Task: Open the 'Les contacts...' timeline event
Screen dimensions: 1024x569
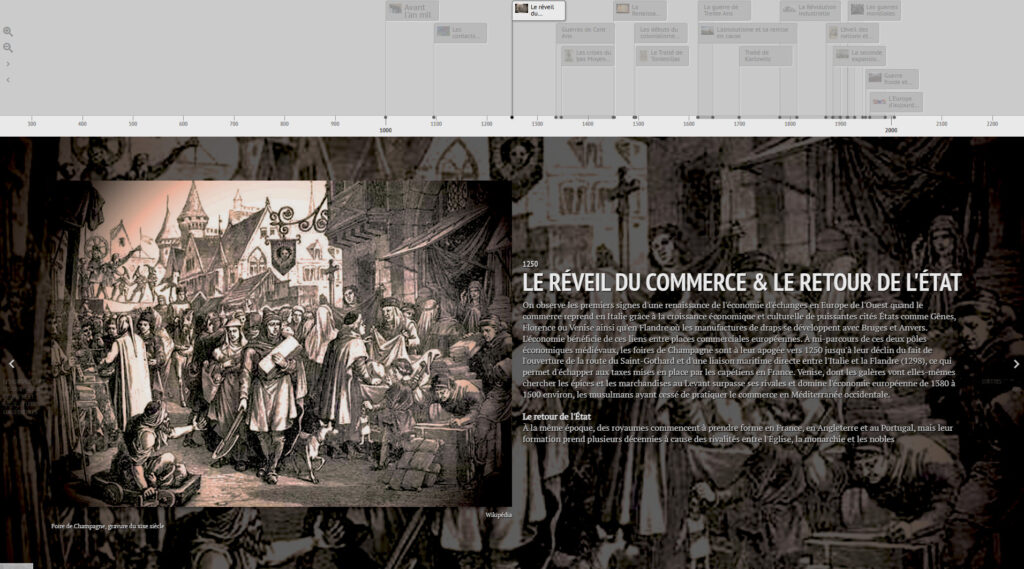Action: (x=460, y=33)
